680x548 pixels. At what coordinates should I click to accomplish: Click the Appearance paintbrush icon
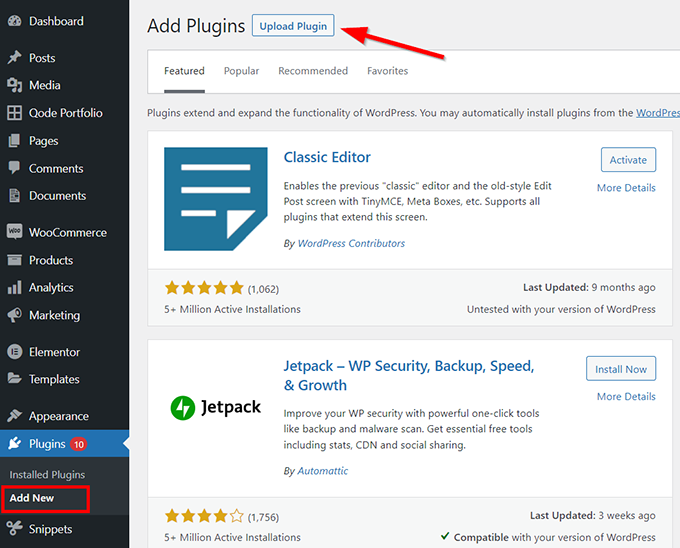pyautogui.click(x=14, y=415)
